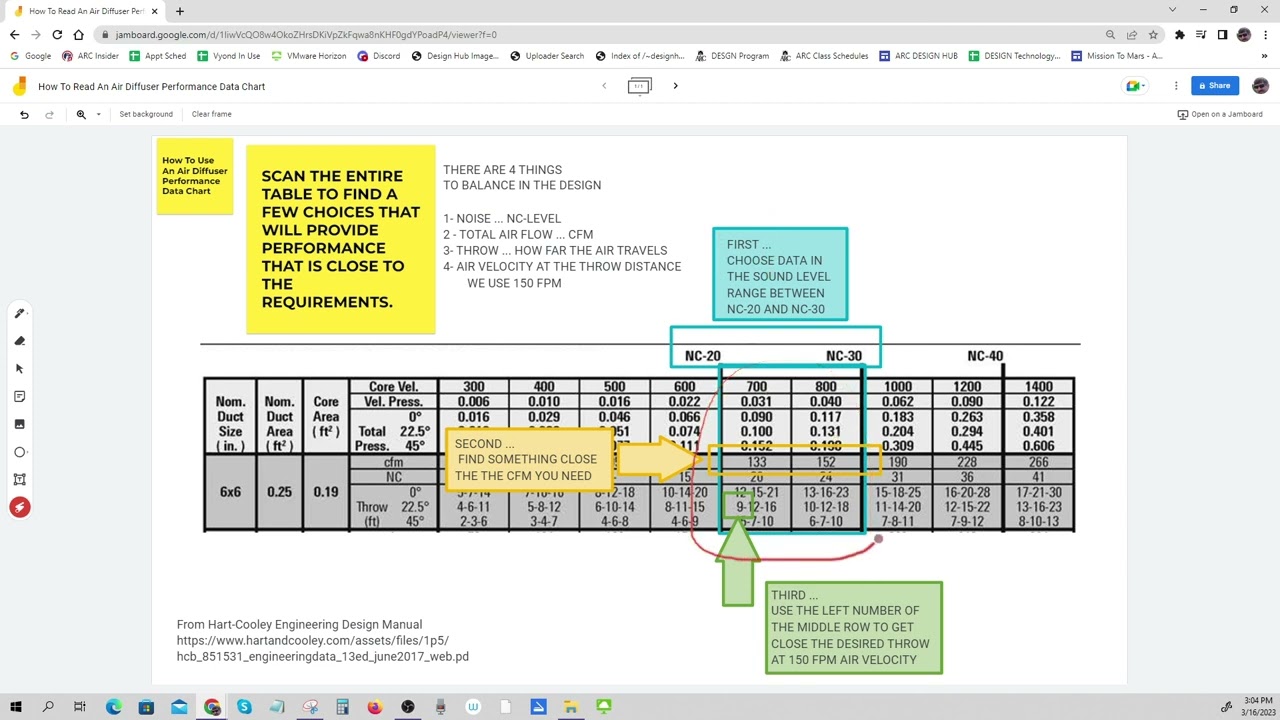Activate the Laser pointer tool

[19, 507]
